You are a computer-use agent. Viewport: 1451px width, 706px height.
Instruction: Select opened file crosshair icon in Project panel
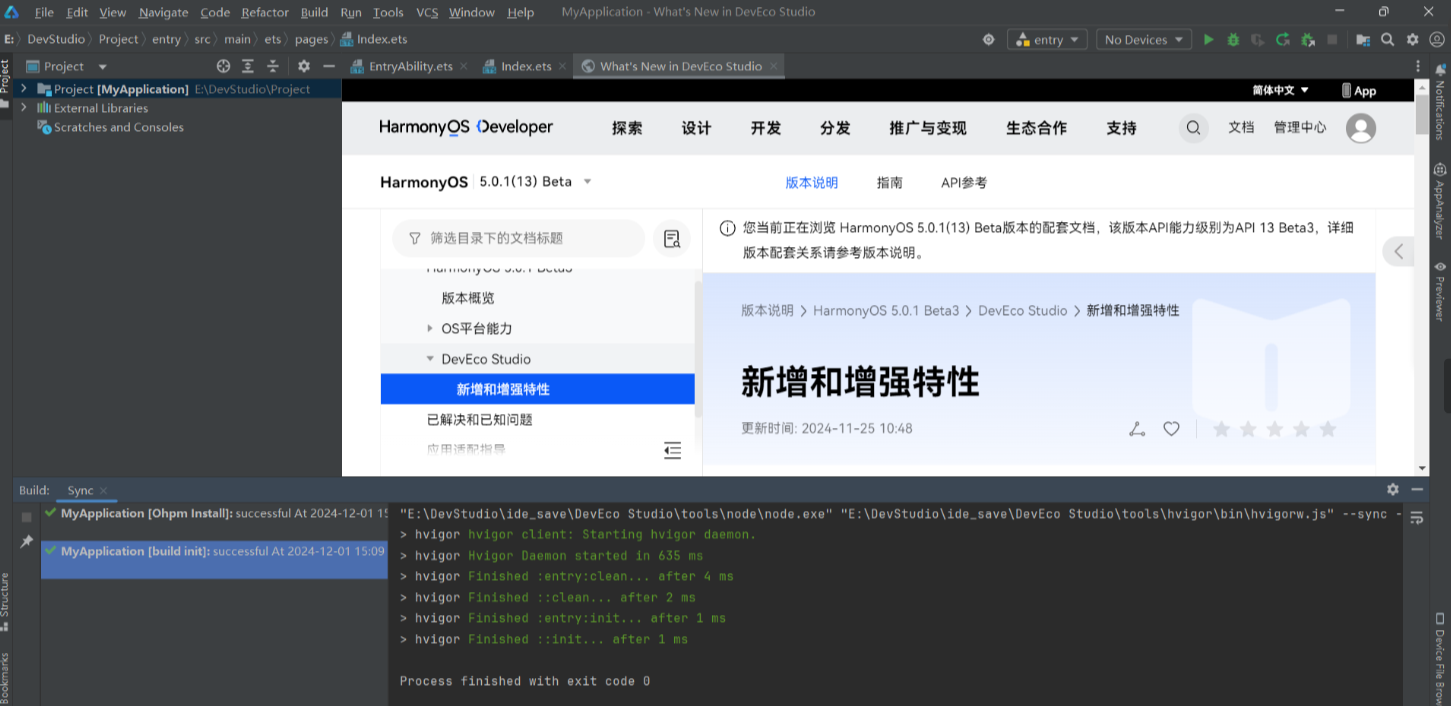[x=223, y=66]
